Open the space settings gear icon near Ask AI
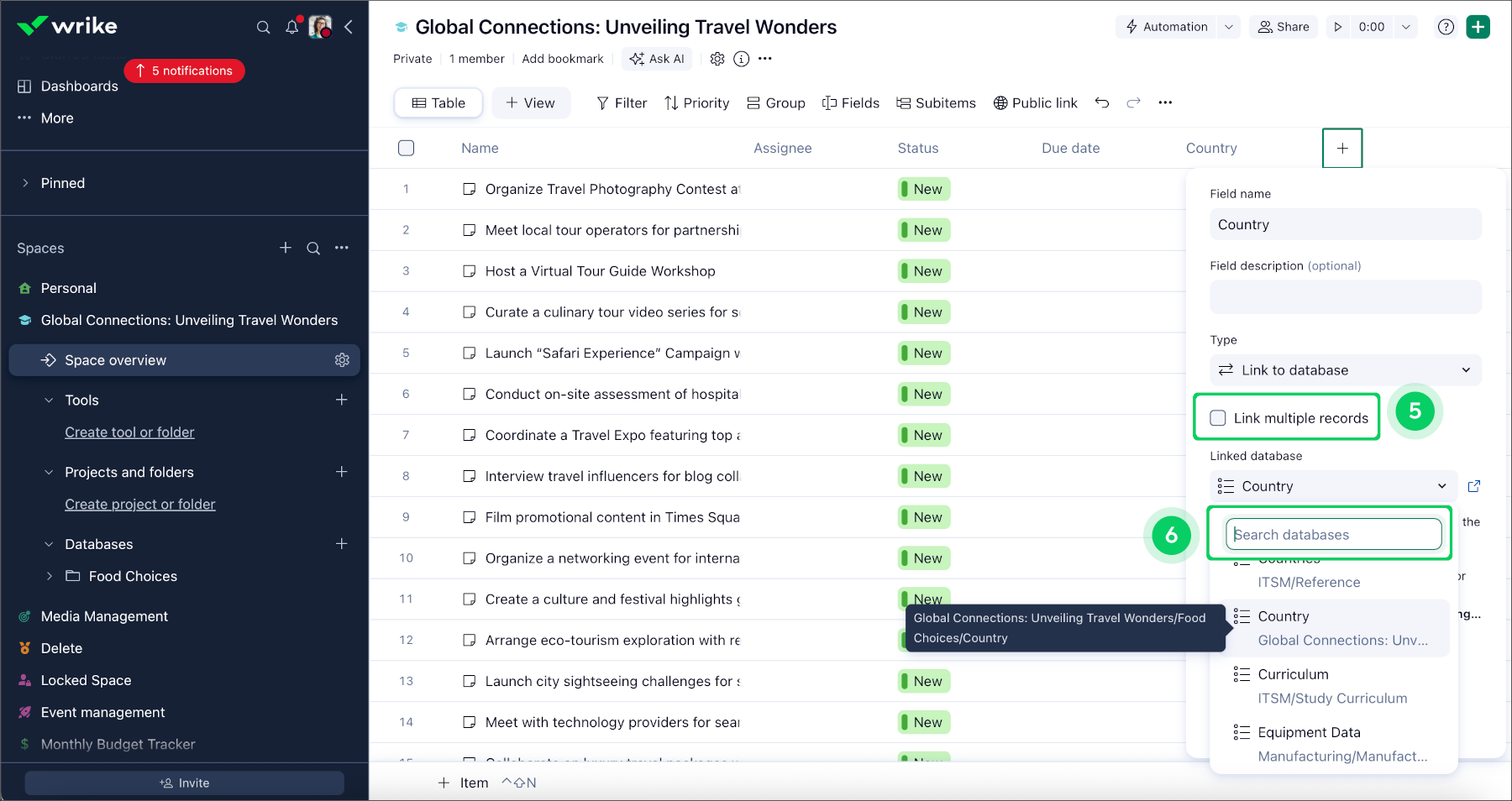Screen dimensions: 1512x801 click(x=717, y=59)
